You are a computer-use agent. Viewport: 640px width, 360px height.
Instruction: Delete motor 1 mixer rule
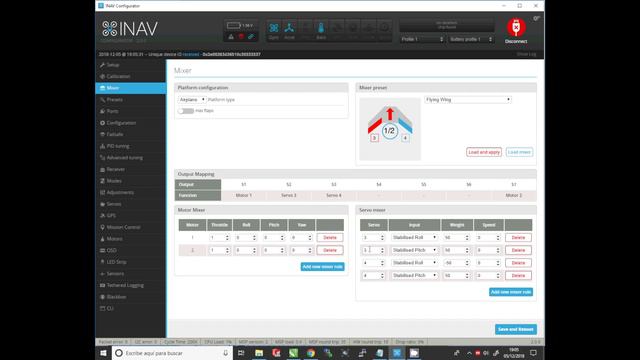point(330,238)
